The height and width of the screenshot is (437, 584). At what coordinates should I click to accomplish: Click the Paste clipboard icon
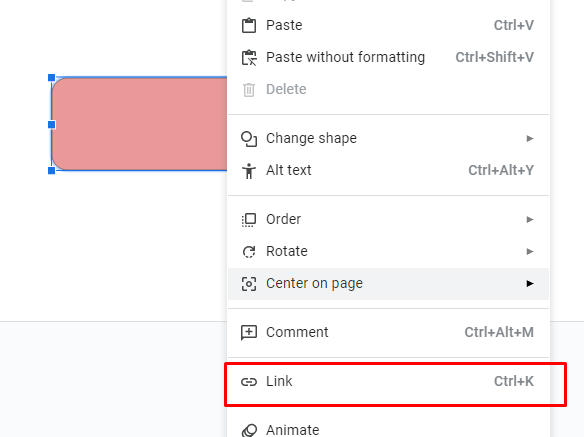coord(249,25)
